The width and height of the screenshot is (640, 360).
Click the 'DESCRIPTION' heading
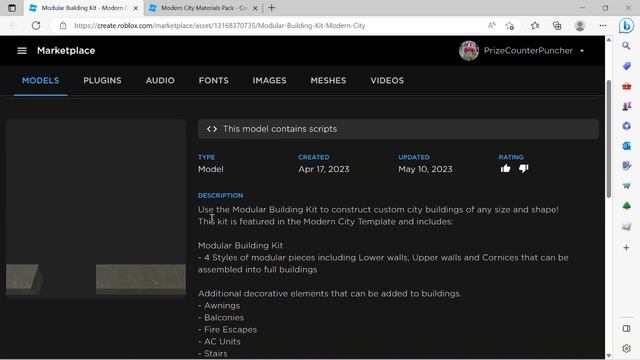tap(220, 196)
